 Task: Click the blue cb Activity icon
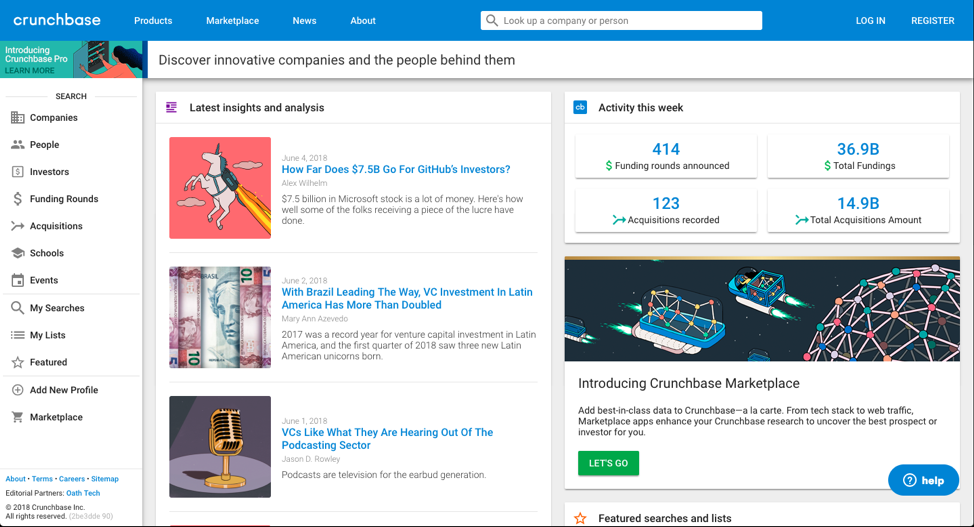coord(580,107)
